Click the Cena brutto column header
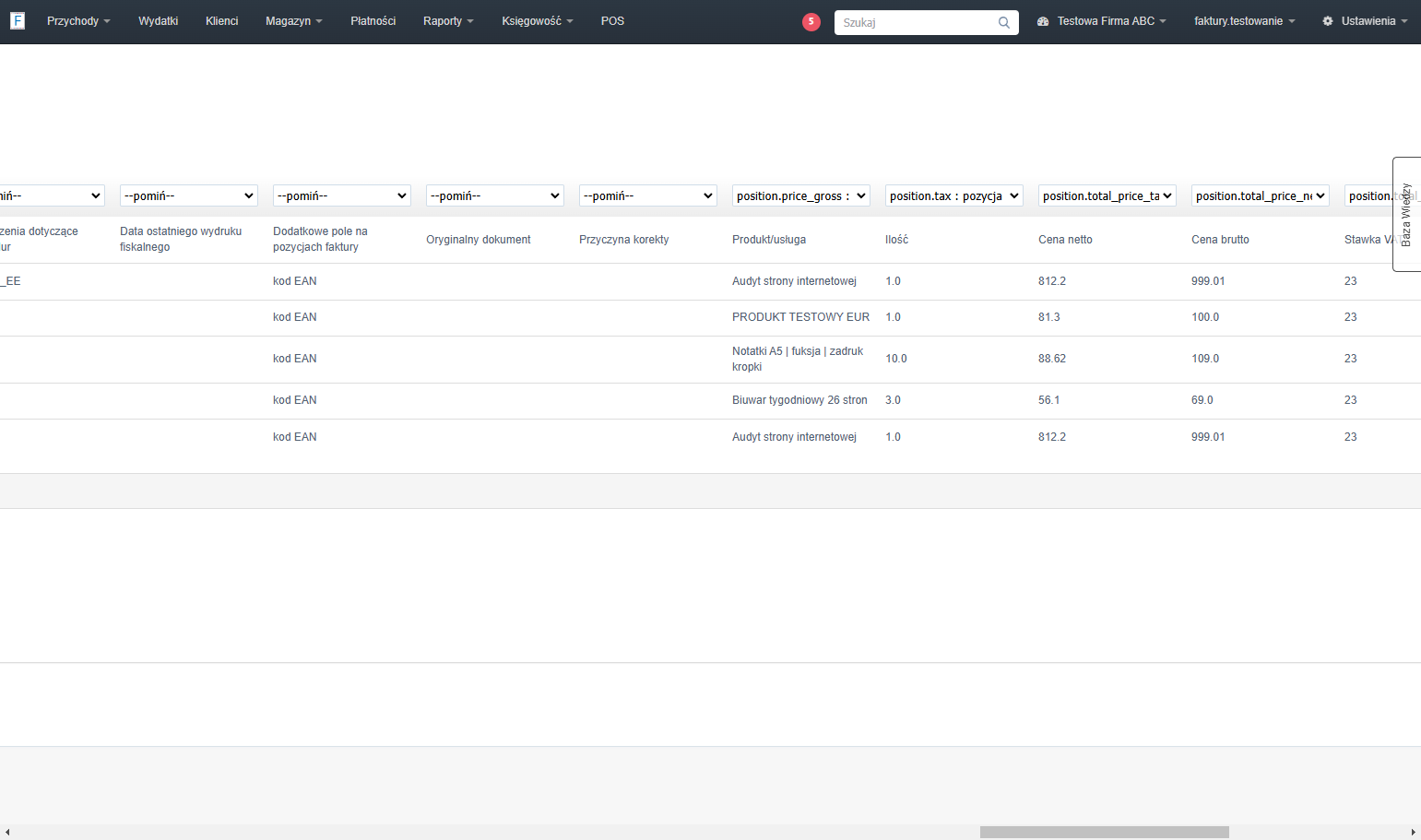This screenshot has height=840, width=1421. [x=1220, y=240]
